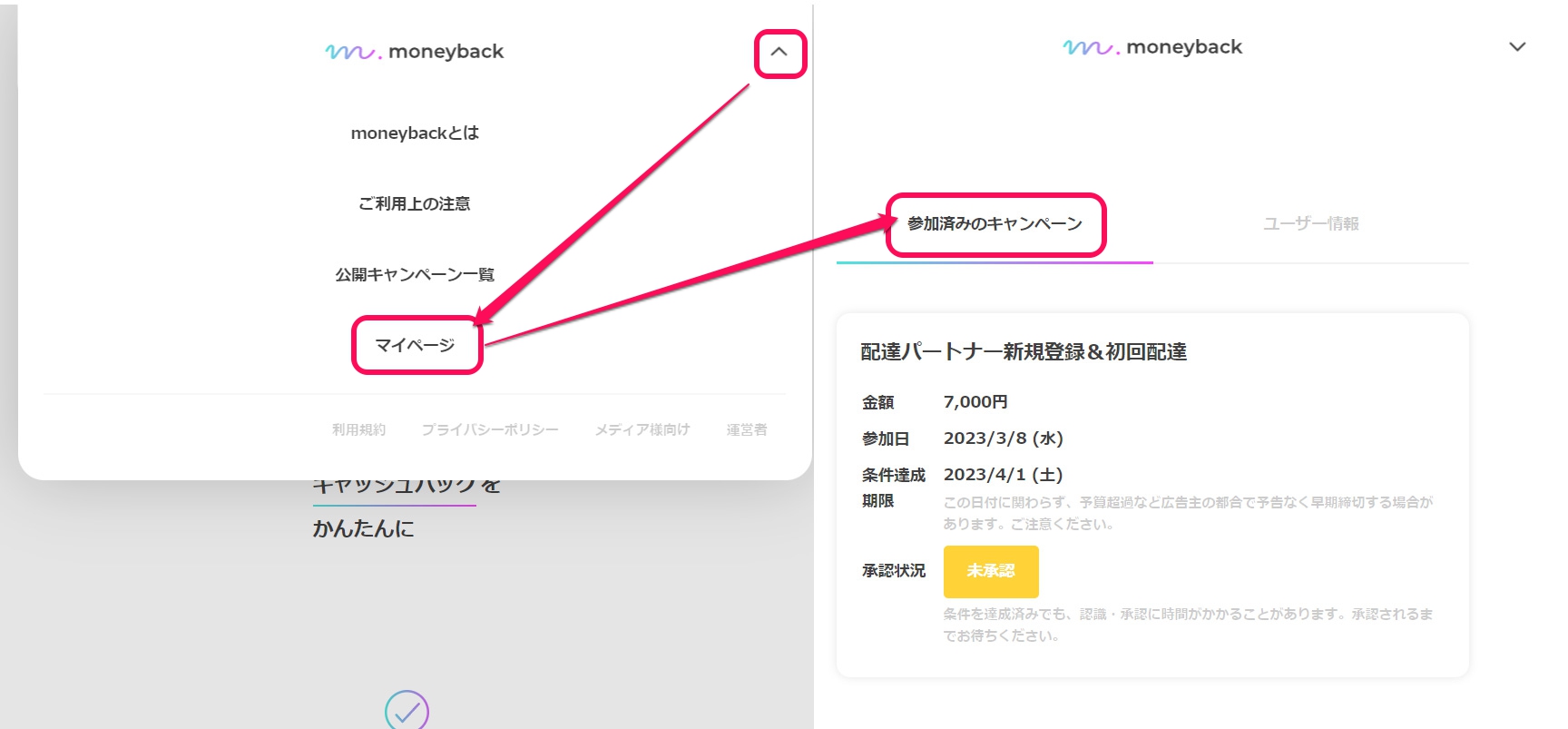Viewport: 1568px width, 729px height.
Task: Expand the right page's header chevron
Action: coord(1517,46)
